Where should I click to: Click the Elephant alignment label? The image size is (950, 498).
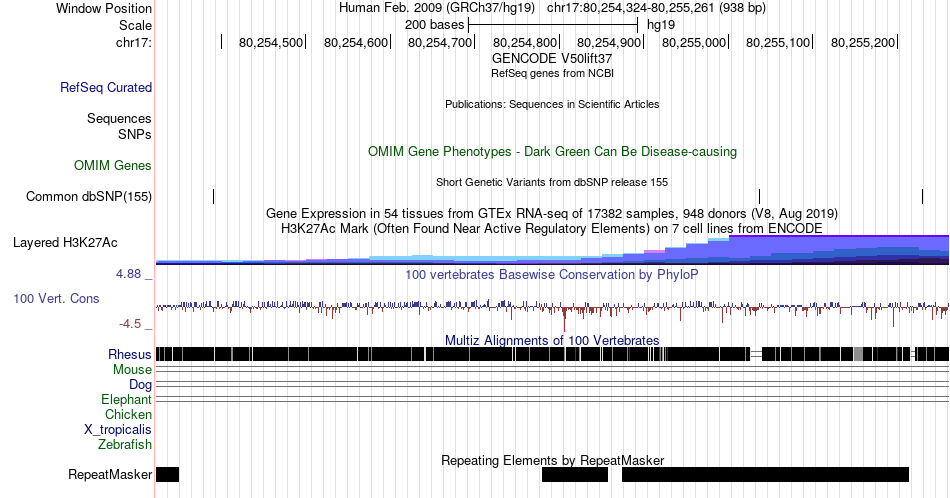coord(127,400)
